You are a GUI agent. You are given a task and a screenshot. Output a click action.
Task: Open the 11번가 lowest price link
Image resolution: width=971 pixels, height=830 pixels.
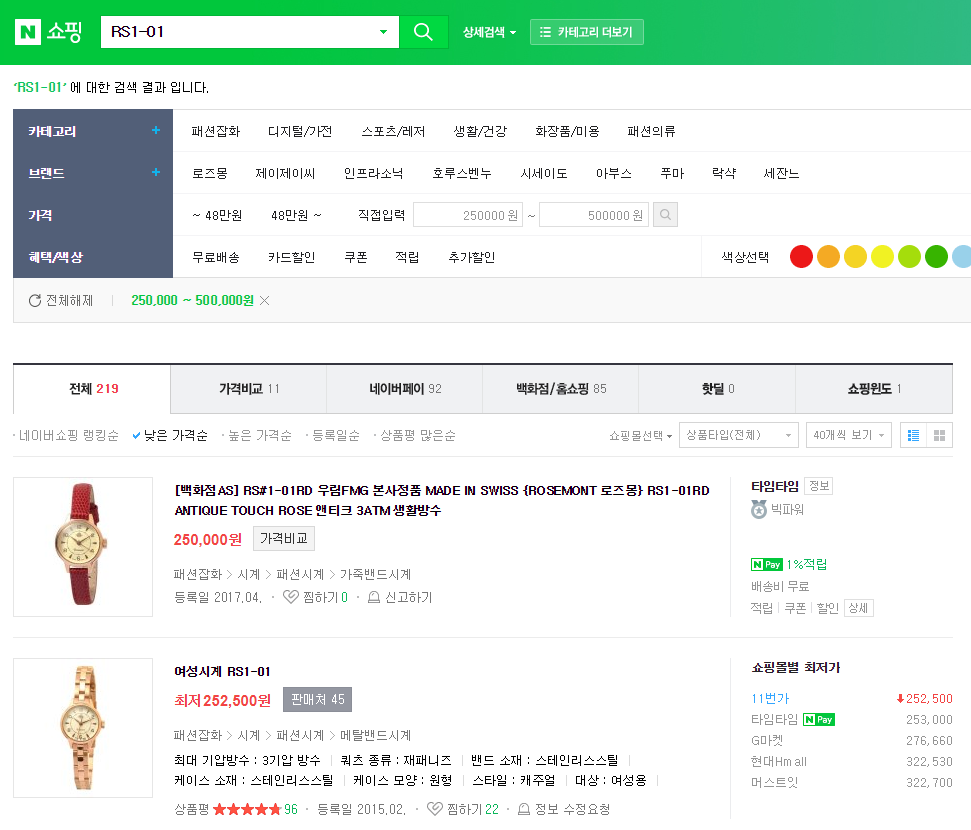pyautogui.click(x=770, y=698)
